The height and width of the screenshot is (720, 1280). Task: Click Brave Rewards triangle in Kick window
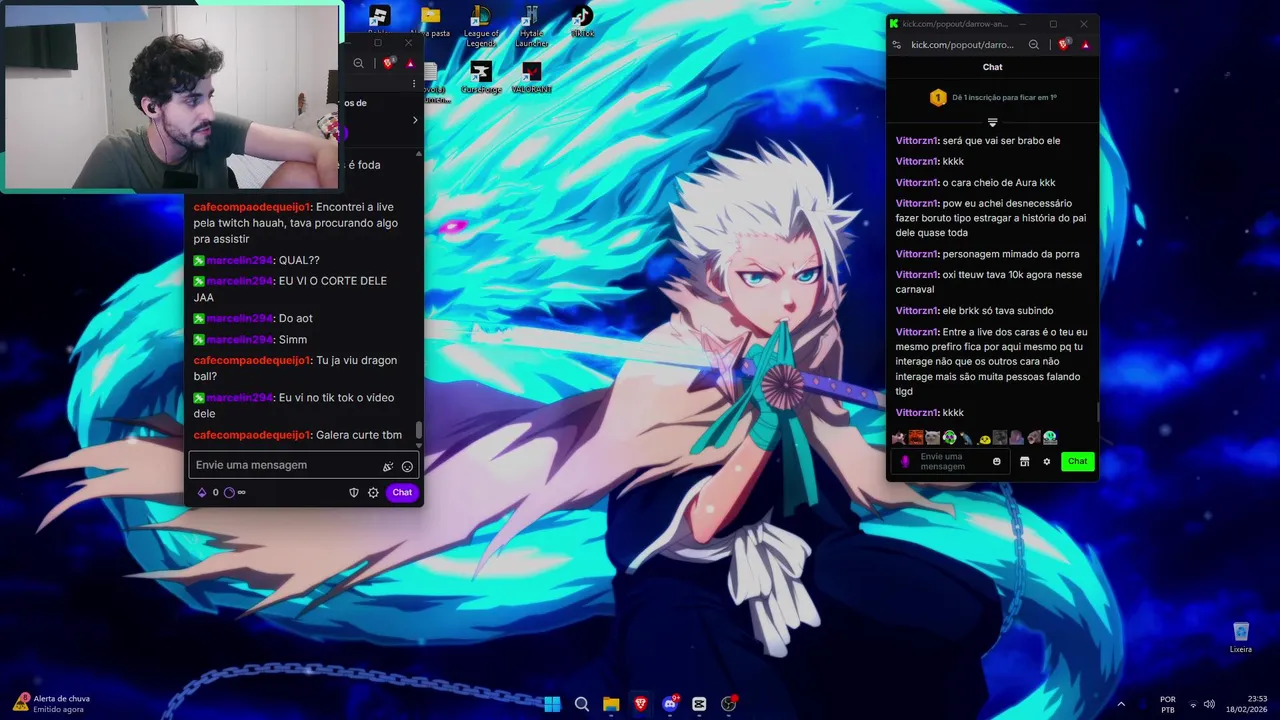pos(1086,45)
